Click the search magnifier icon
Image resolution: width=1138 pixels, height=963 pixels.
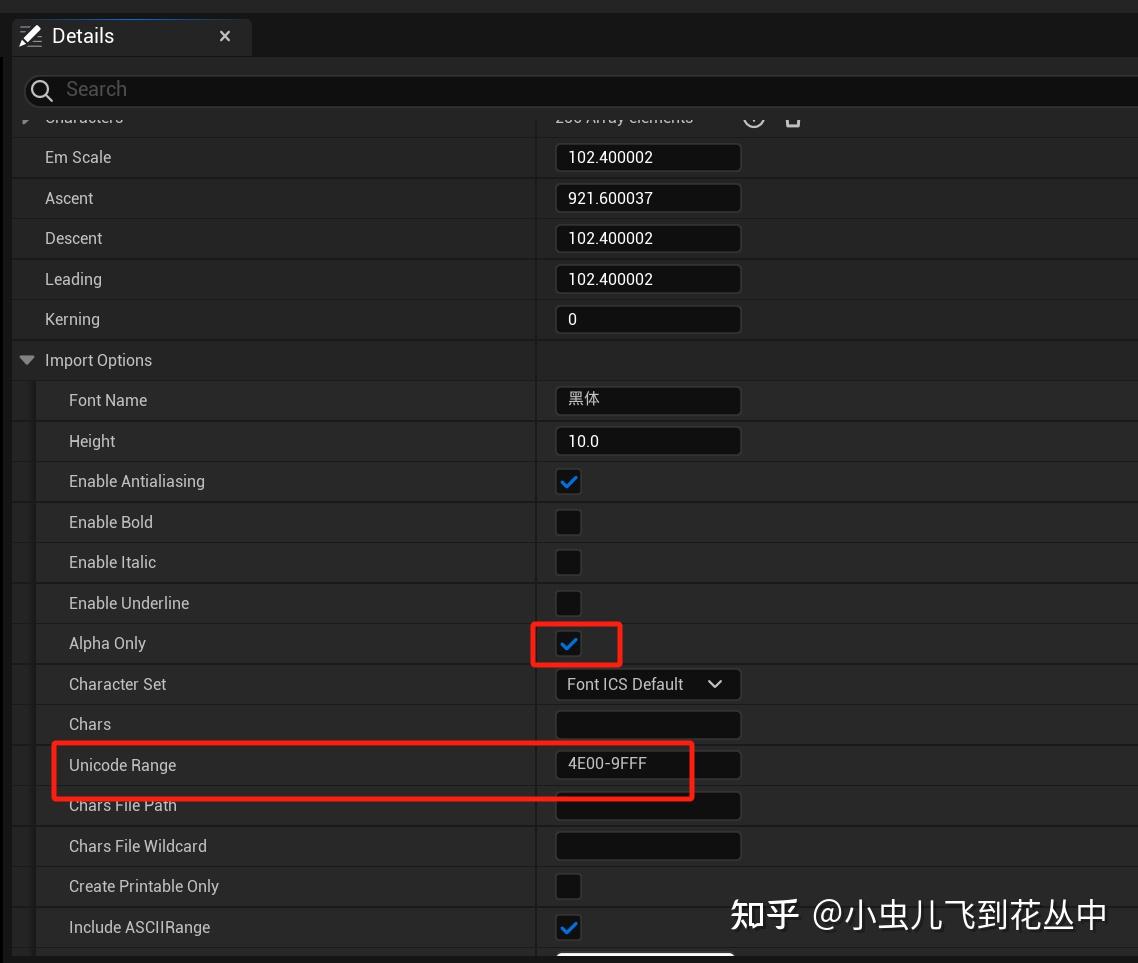pyautogui.click(x=41, y=90)
